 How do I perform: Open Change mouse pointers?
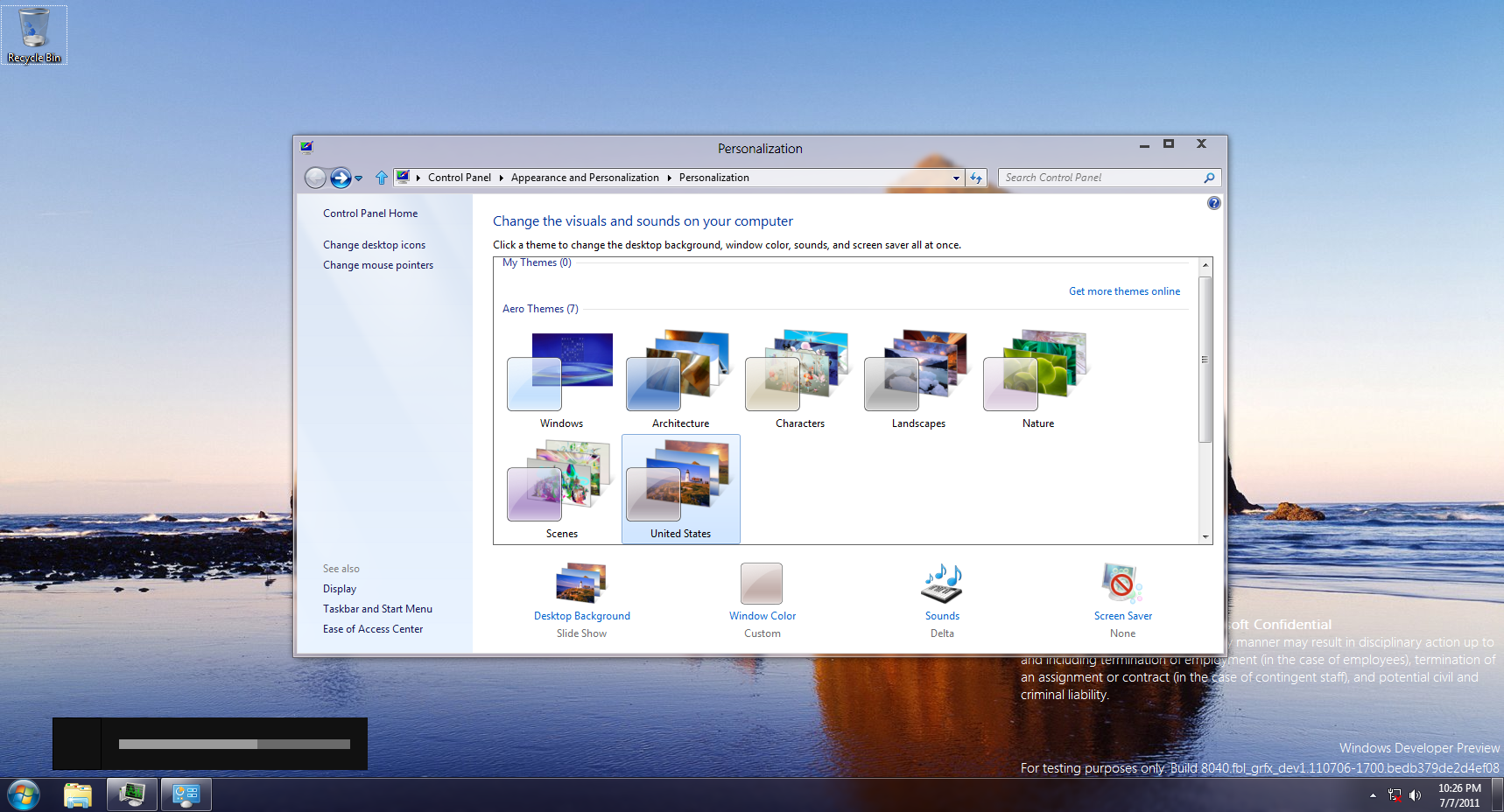pyautogui.click(x=378, y=265)
